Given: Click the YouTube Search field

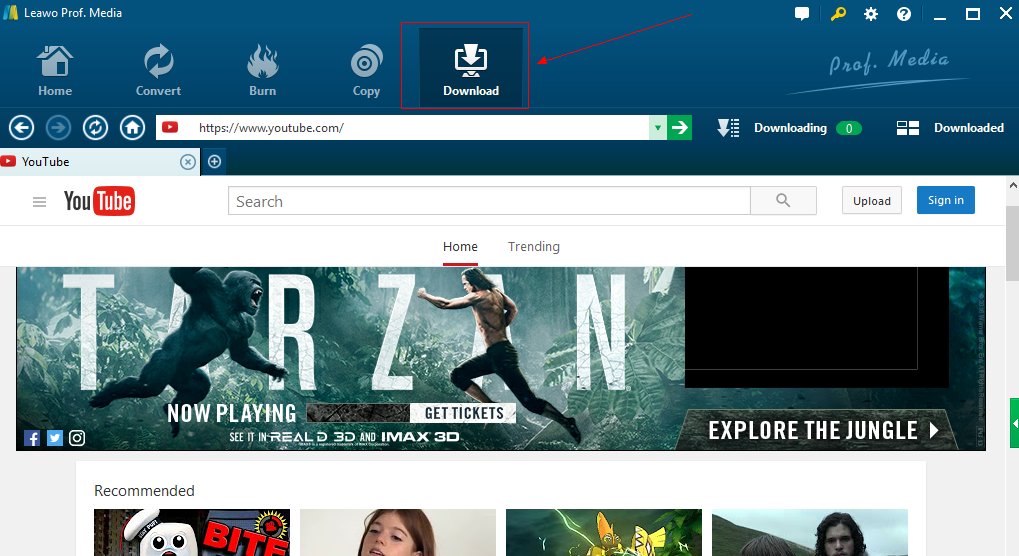Looking at the screenshot, I should pyautogui.click(x=489, y=201).
